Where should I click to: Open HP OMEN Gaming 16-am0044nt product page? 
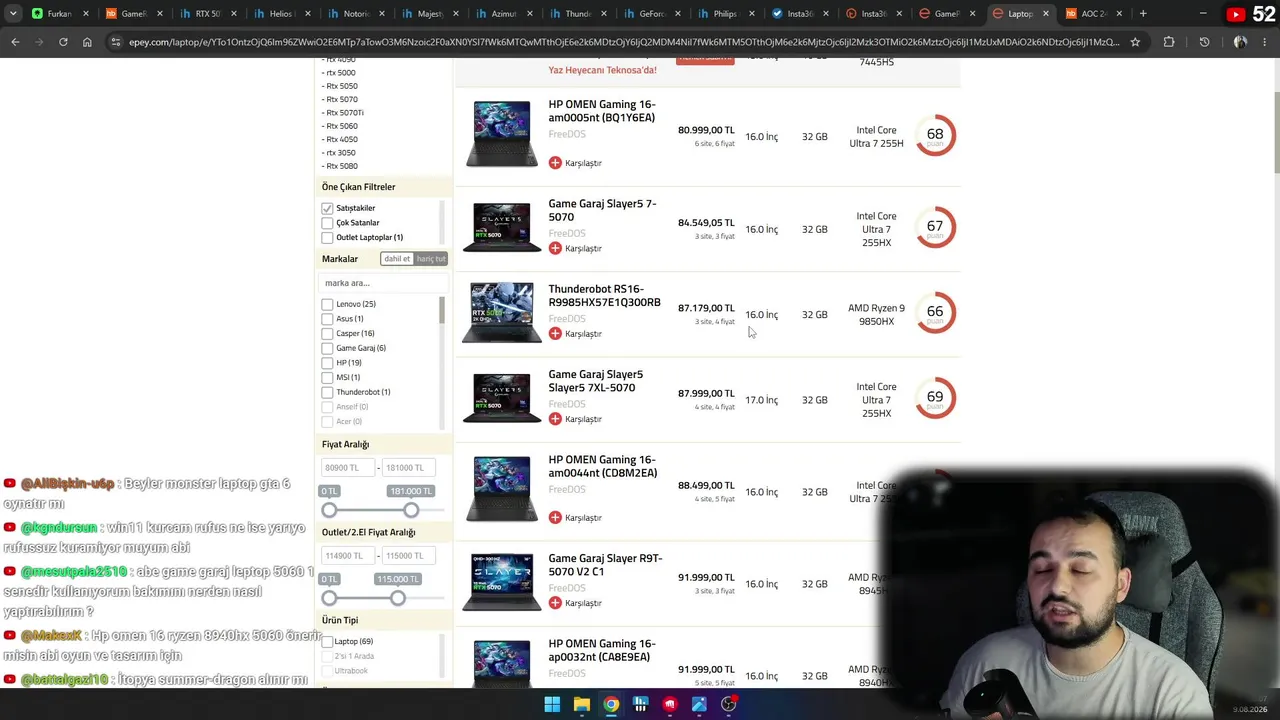click(603, 467)
